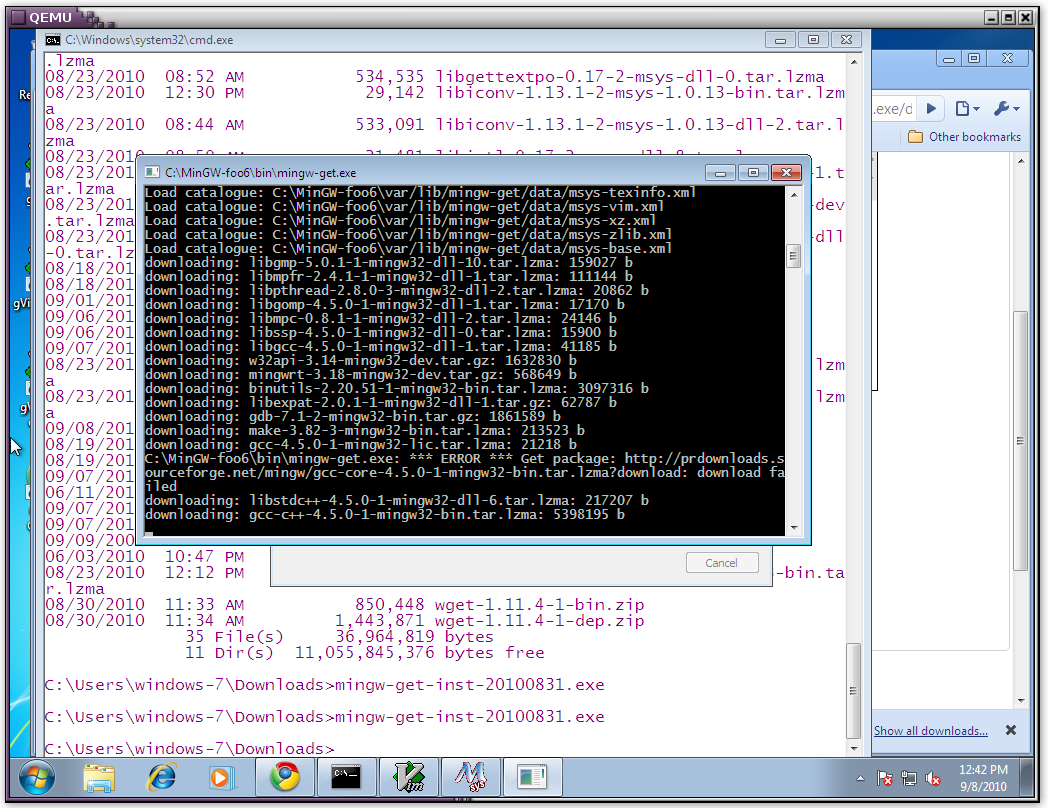Launch Internet Explorer from the taskbar
1048x808 pixels.
click(x=161, y=777)
